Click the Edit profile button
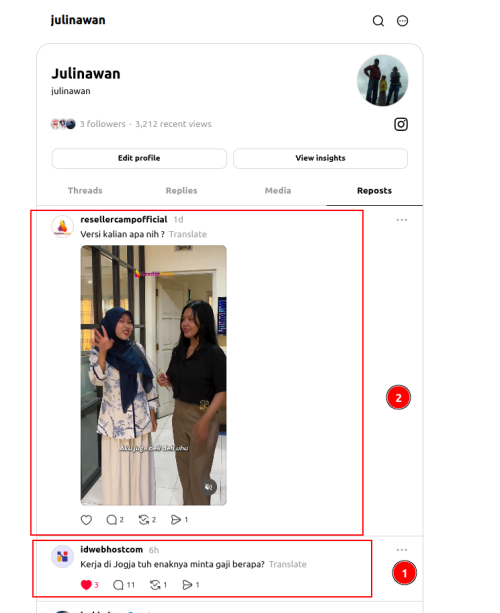This screenshot has width=500, height=613. [x=139, y=158]
